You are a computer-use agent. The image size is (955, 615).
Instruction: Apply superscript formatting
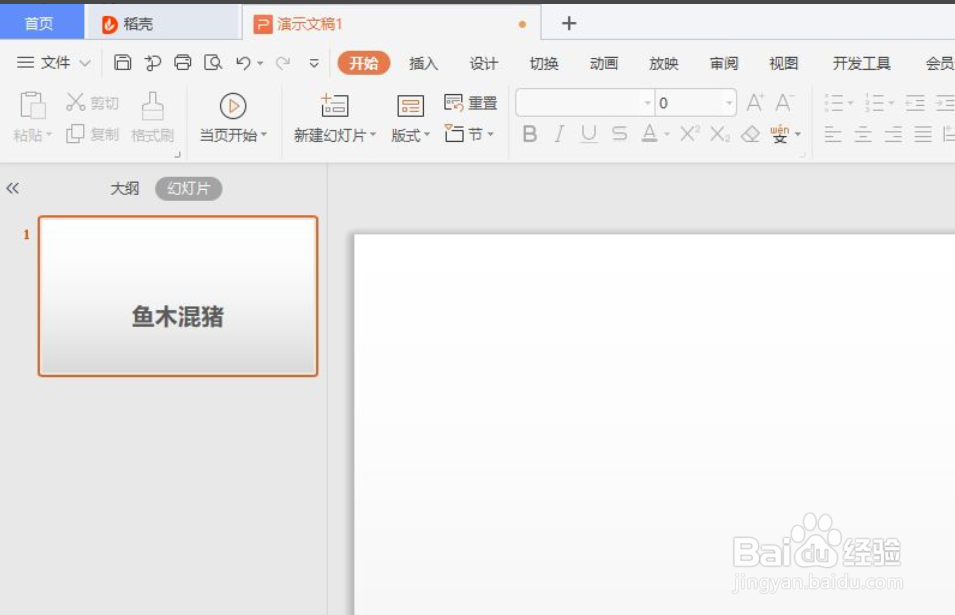coord(688,135)
